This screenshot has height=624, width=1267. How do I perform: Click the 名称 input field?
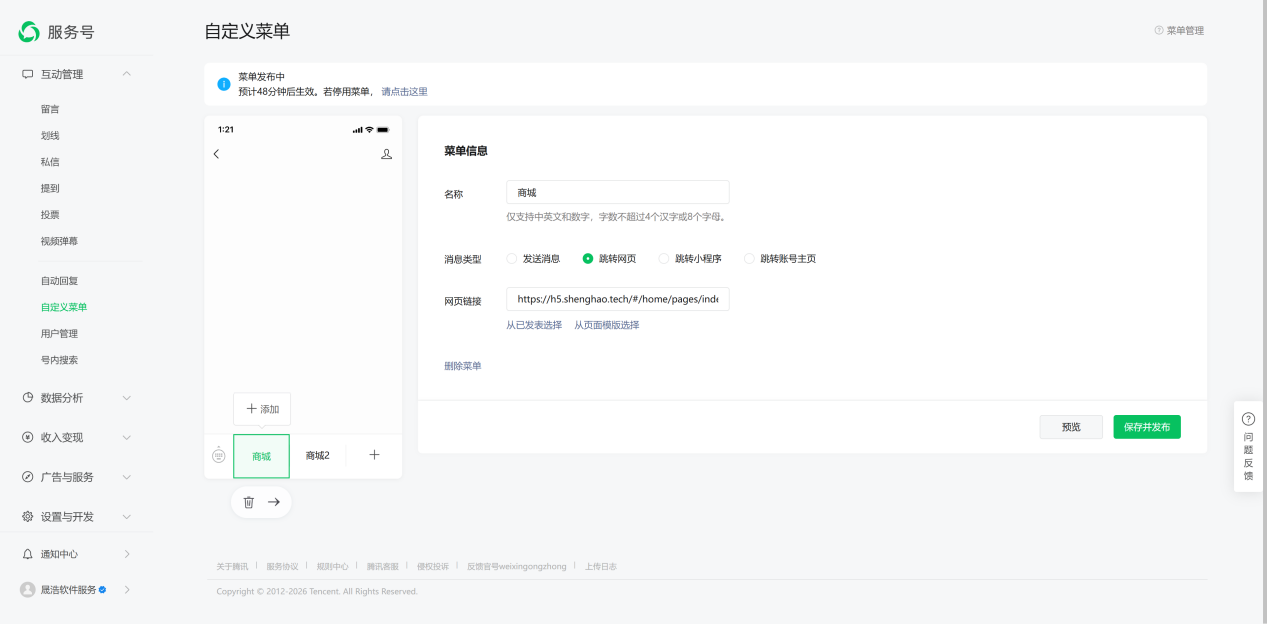pyautogui.click(x=617, y=192)
